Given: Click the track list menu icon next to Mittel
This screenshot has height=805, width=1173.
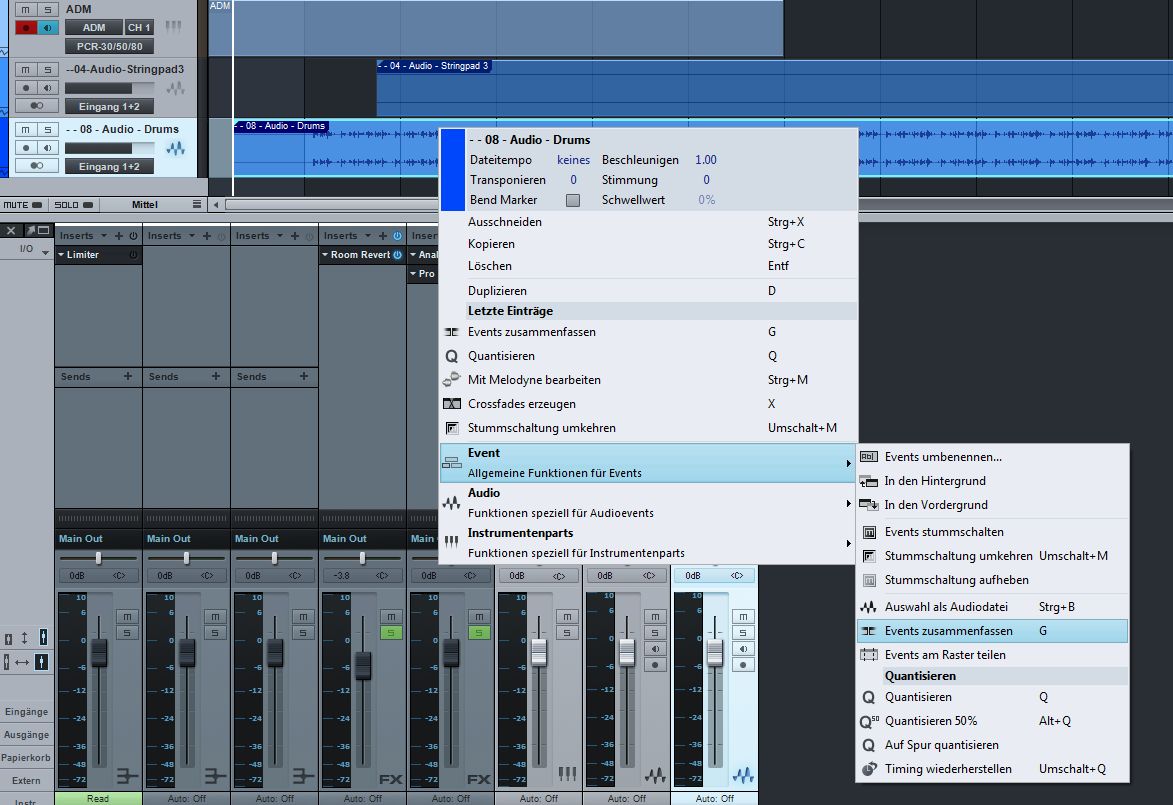Looking at the screenshot, I should click(197, 204).
